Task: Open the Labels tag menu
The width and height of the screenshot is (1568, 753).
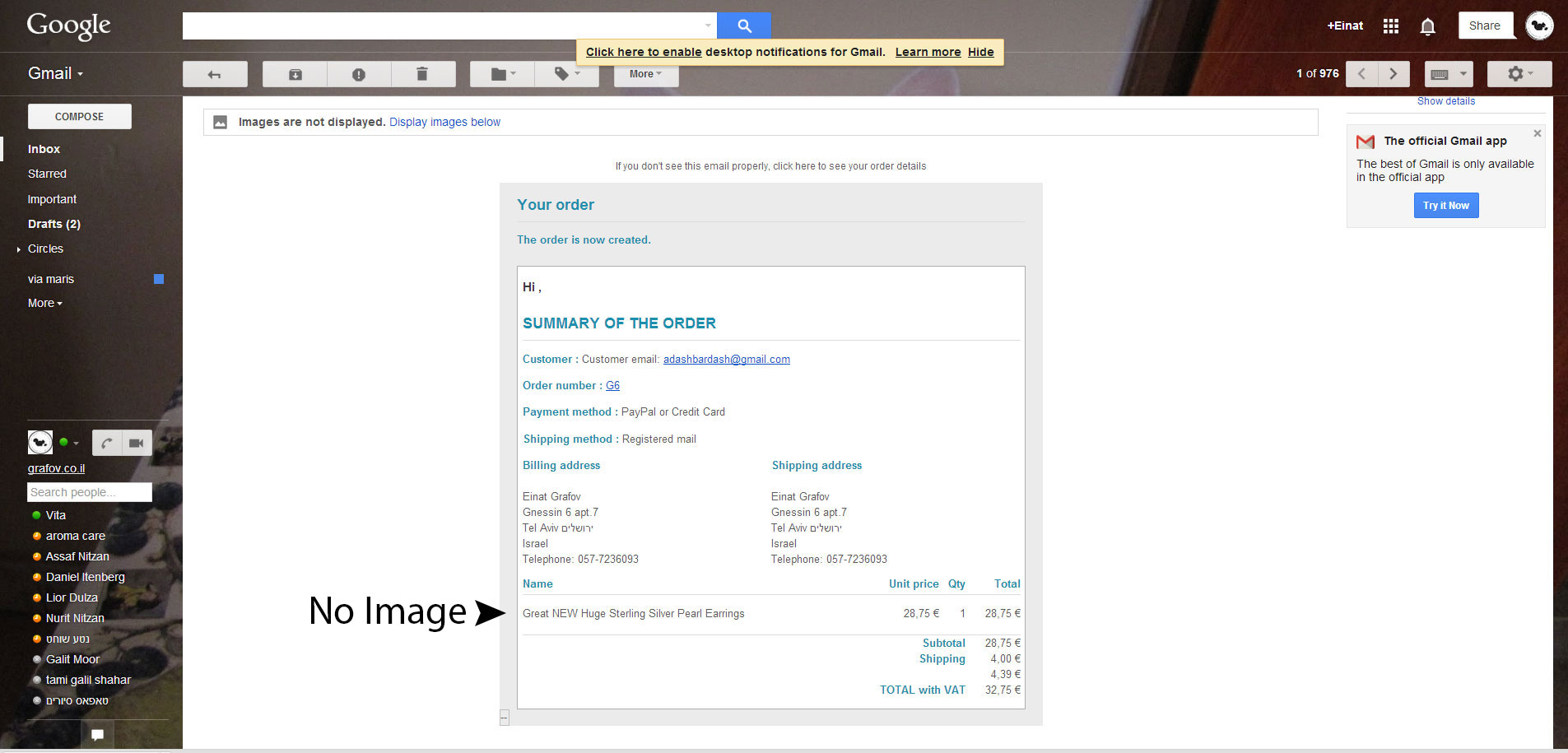Action: (567, 74)
